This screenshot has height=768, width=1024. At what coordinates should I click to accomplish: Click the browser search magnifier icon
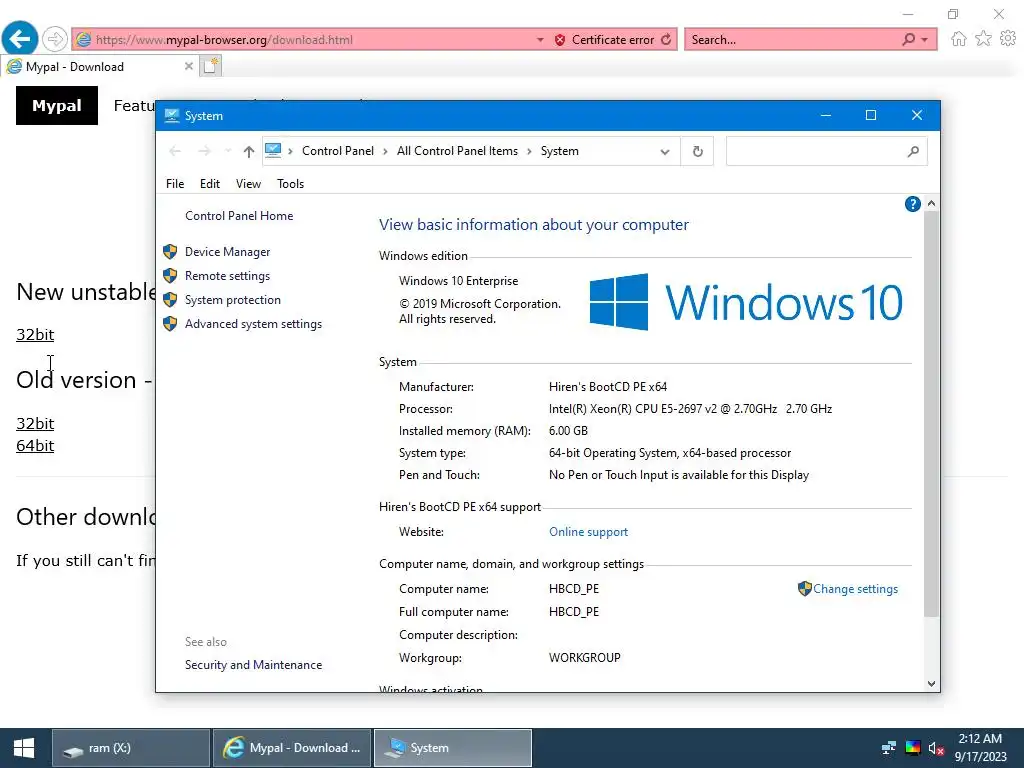(908, 39)
